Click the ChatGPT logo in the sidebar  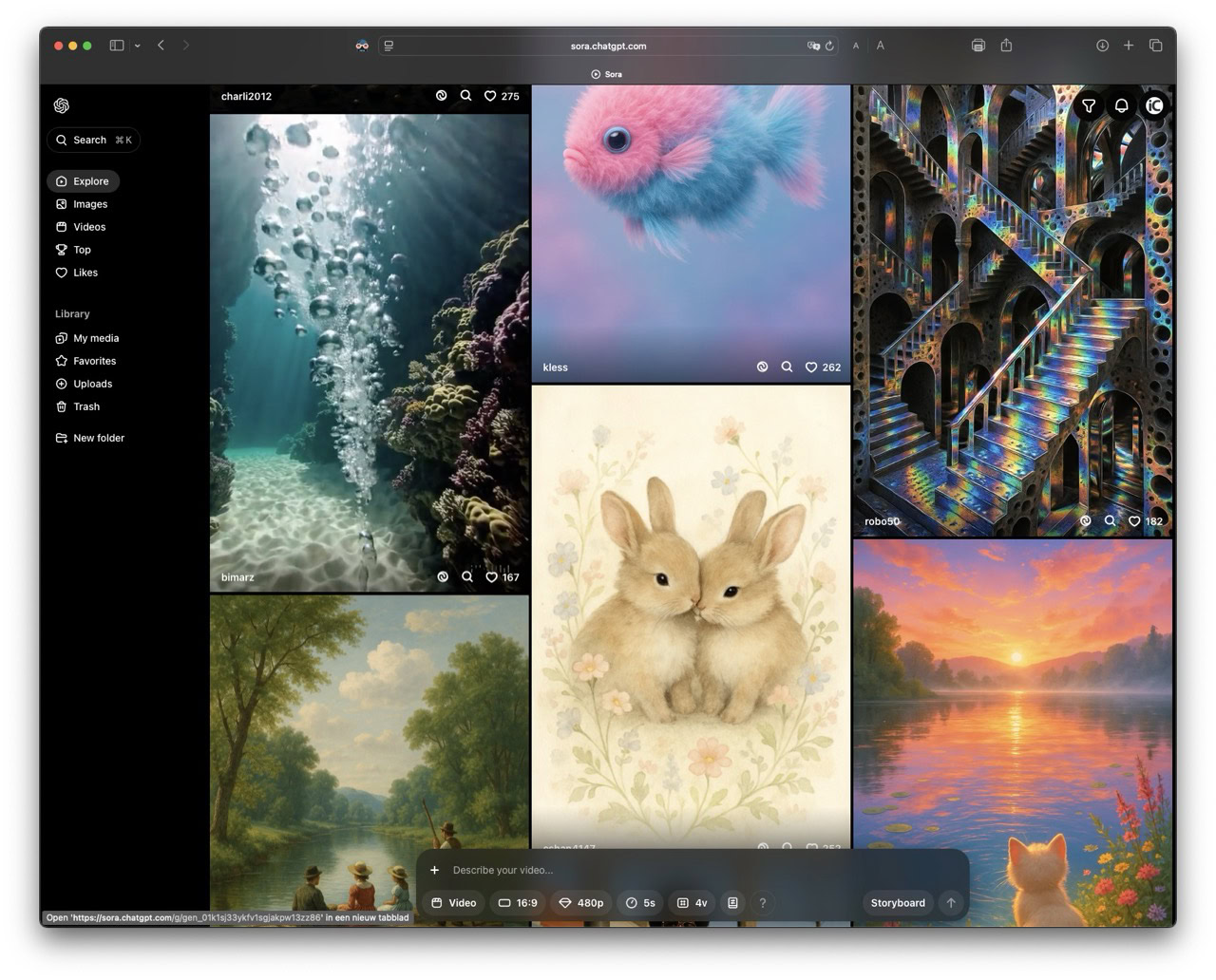(62, 105)
